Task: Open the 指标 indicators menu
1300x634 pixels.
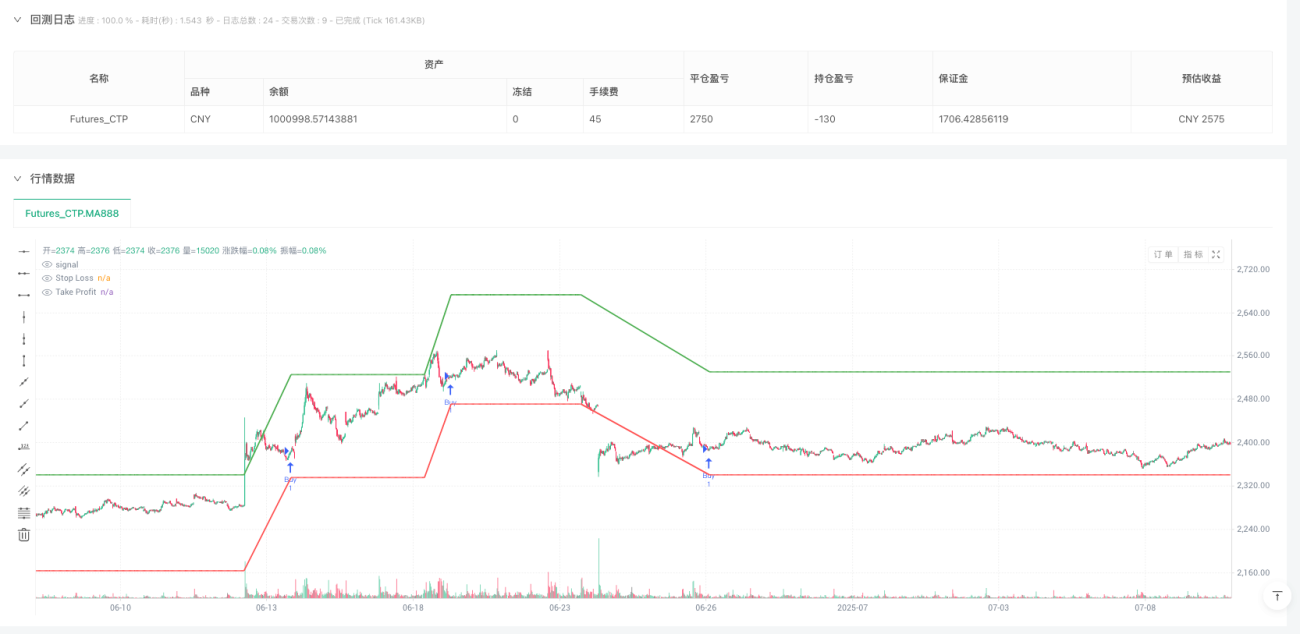Action: click(1192, 254)
